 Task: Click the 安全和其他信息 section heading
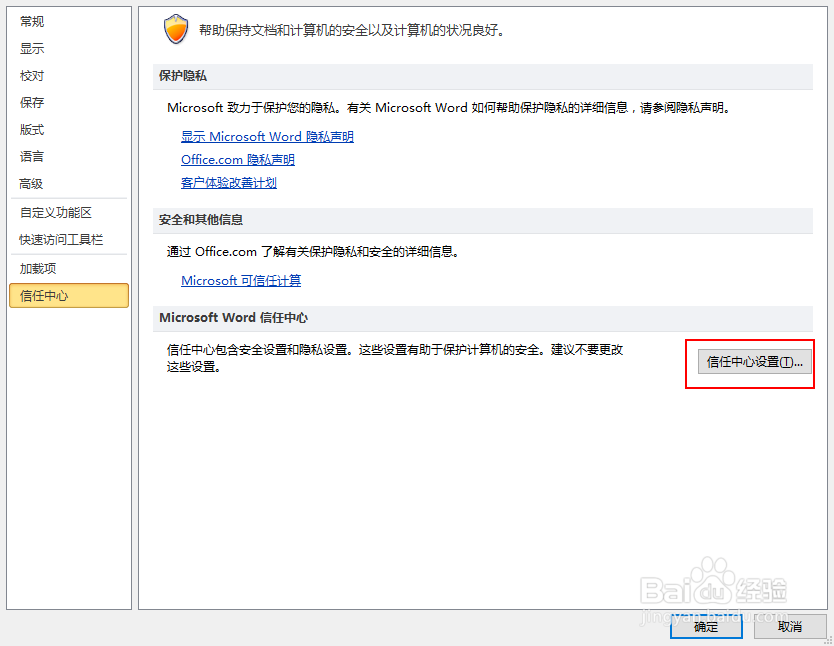pos(201,220)
